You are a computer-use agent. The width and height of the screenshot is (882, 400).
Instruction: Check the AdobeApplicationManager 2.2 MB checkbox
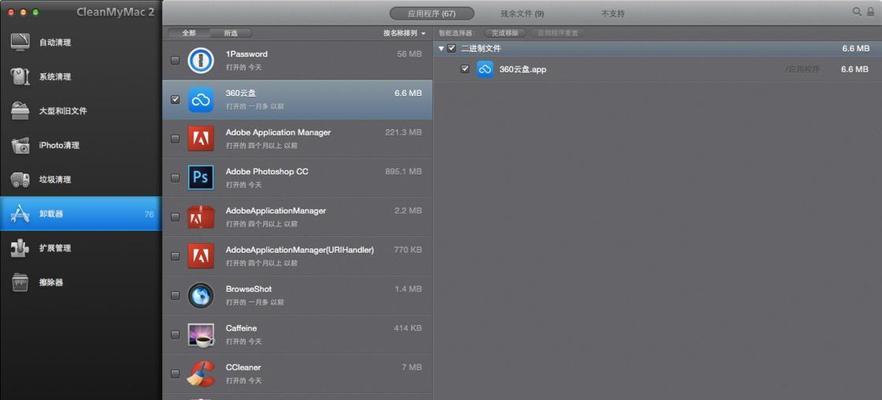click(176, 217)
